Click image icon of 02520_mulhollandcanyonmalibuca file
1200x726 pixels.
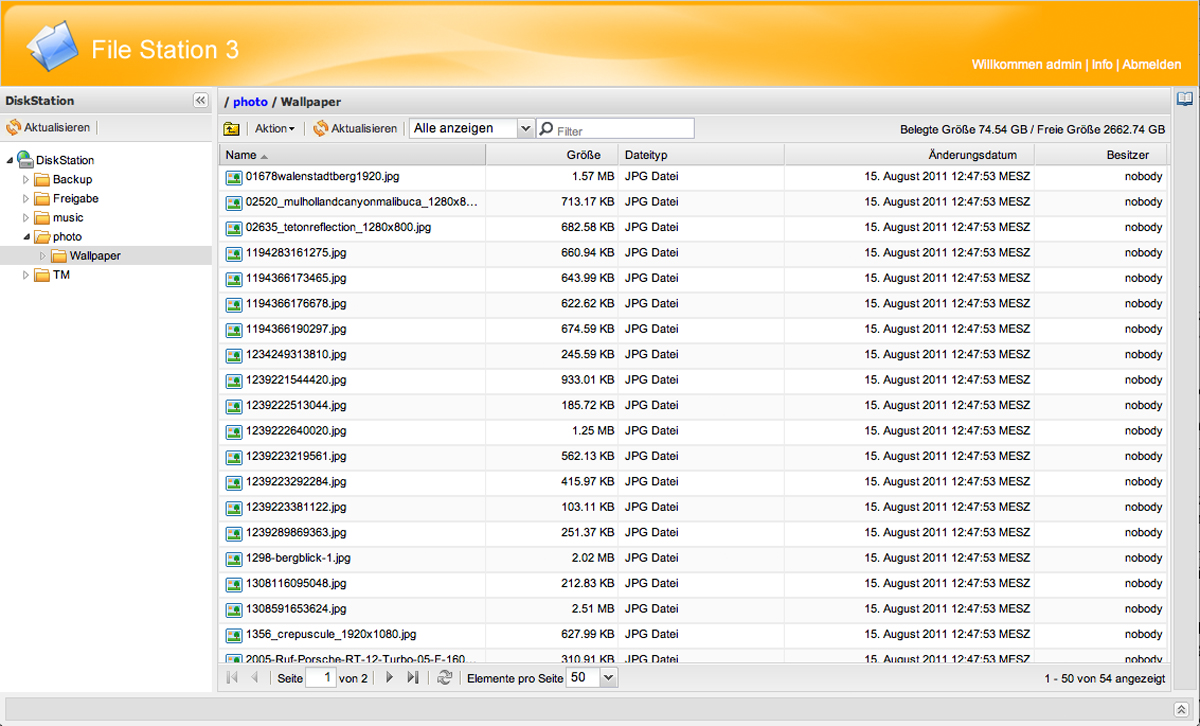(x=234, y=202)
